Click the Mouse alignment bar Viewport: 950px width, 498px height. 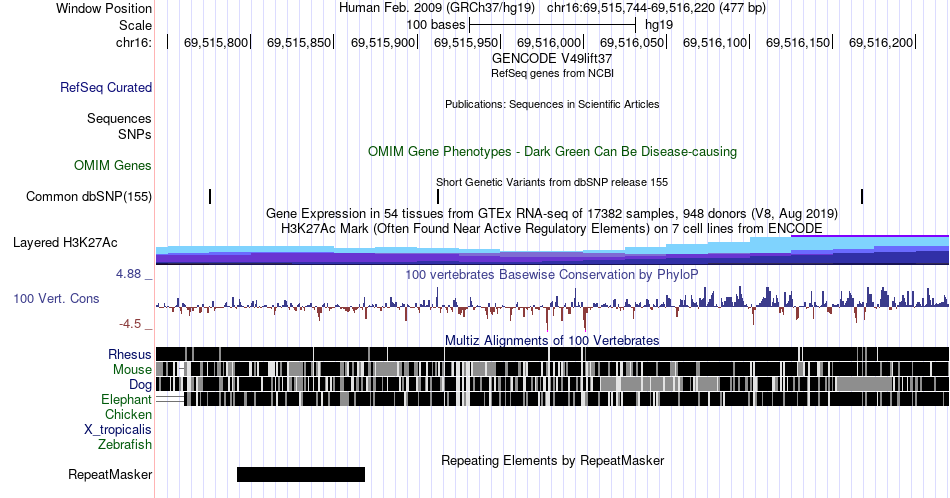(552, 370)
